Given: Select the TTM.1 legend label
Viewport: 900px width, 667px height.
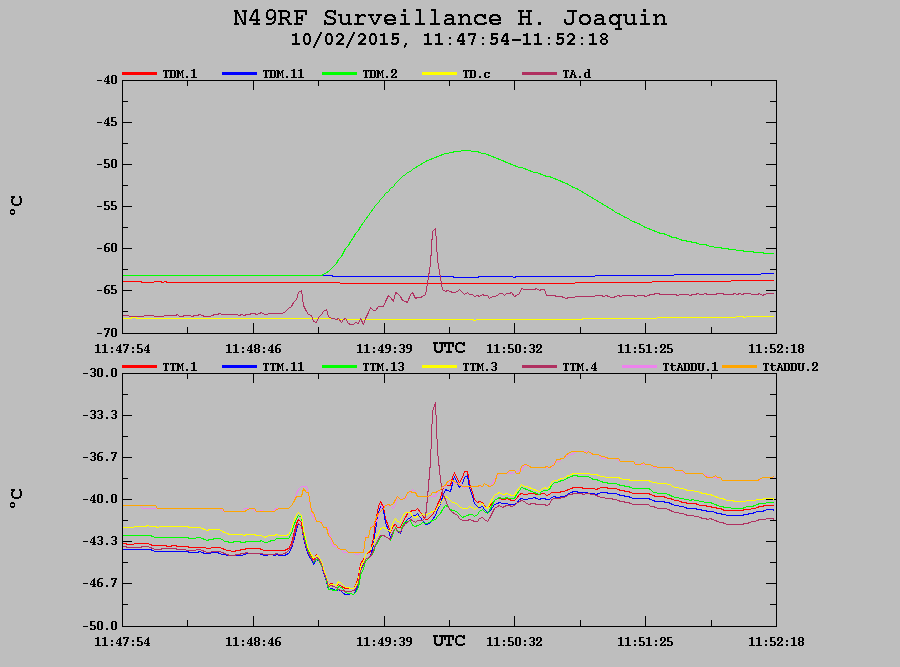Looking at the screenshot, I should click(x=180, y=367).
